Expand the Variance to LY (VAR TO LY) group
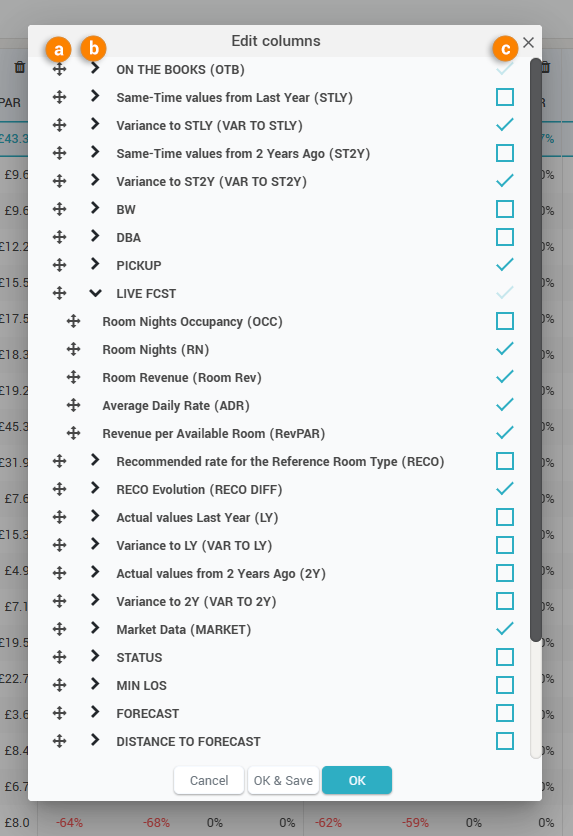Viewport: 573px width, 836px height. (x=95, y=544)
